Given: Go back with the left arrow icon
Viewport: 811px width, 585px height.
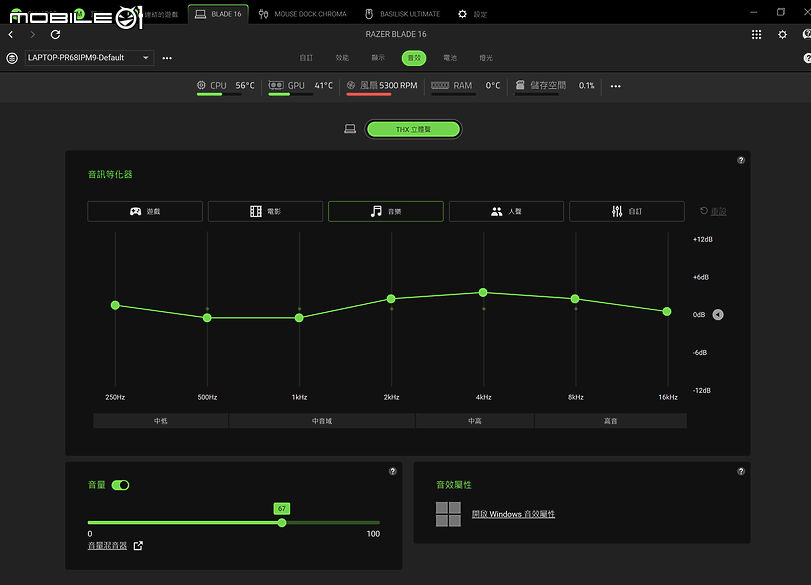Looking at the screenshot, I should (11, 35).
